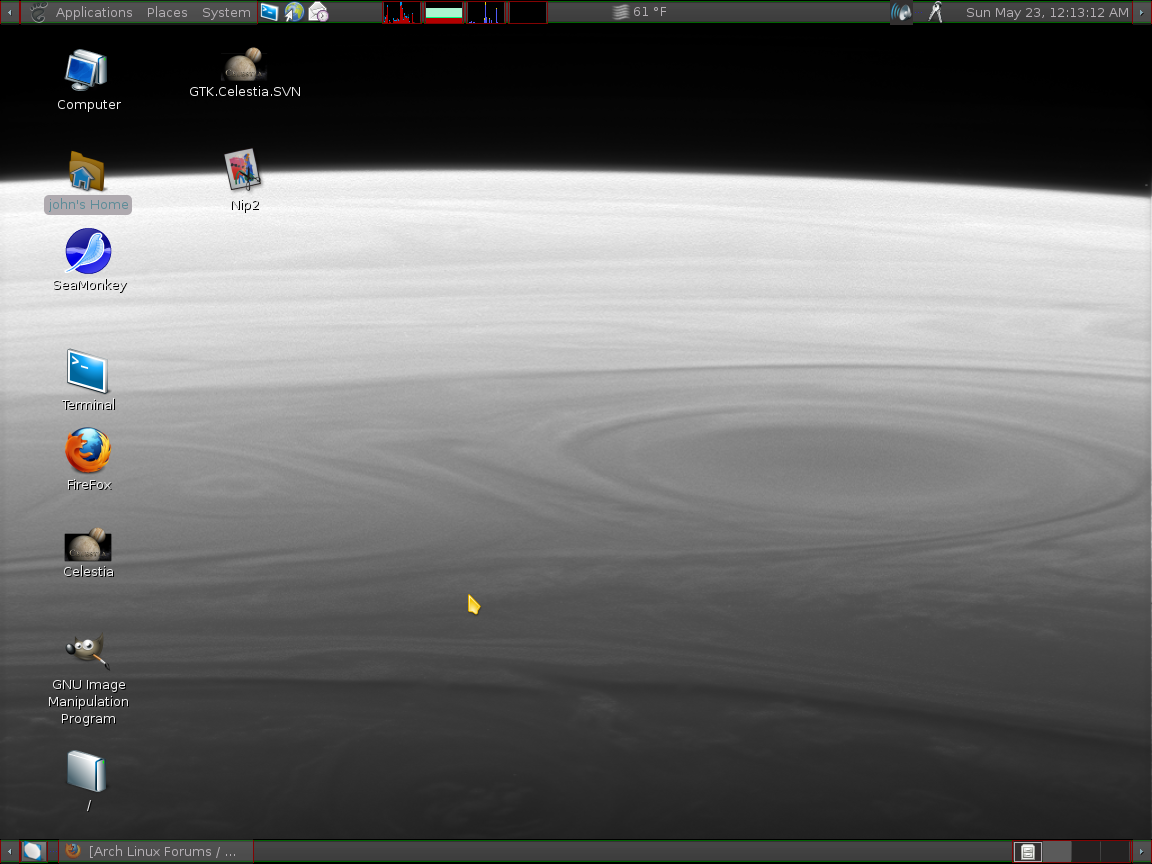1152x864 pixels.
Task: Click the bottom panel right hide arrow
Action: pos(1142,852)
